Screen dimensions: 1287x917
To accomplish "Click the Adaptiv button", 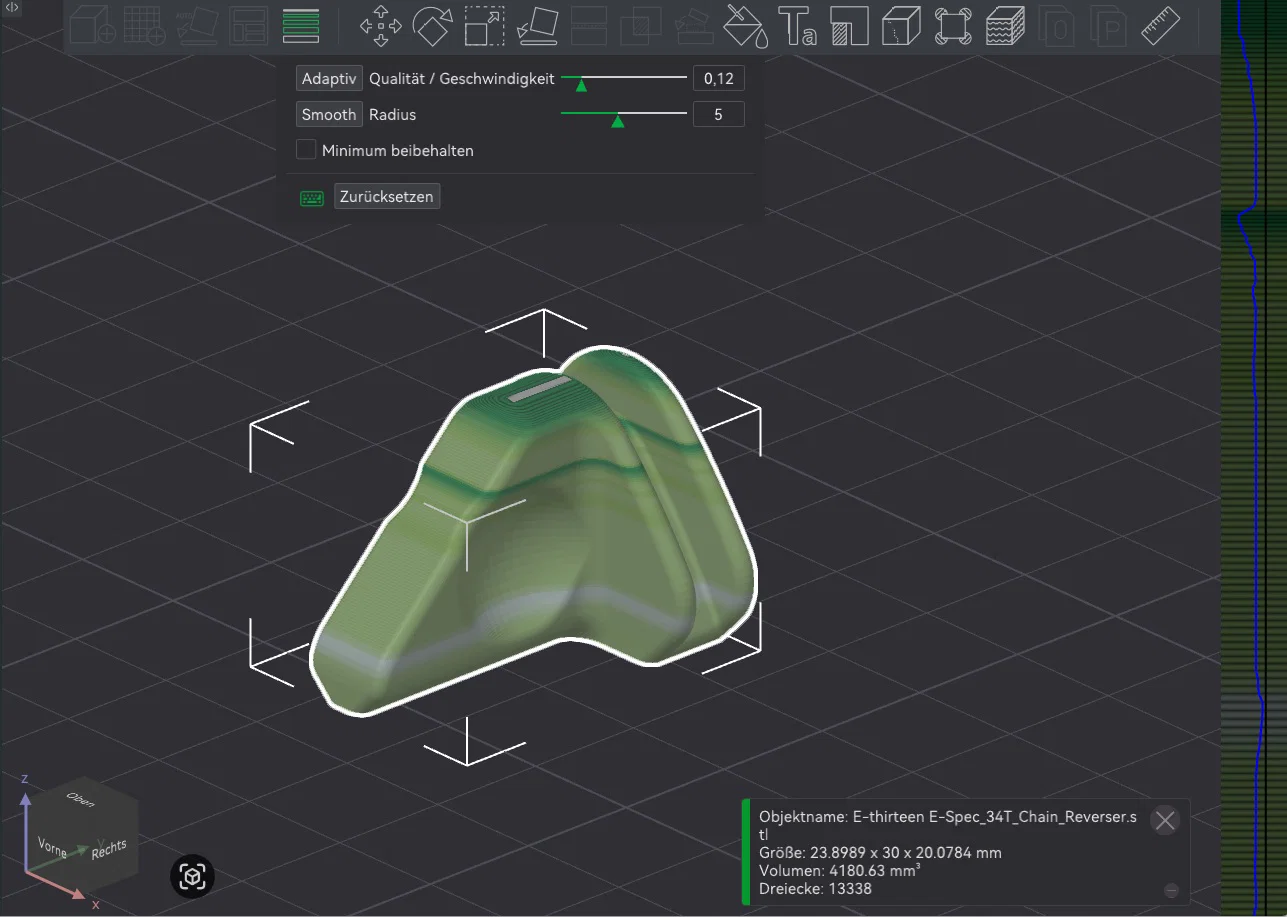I will click(x=329, y=79).
